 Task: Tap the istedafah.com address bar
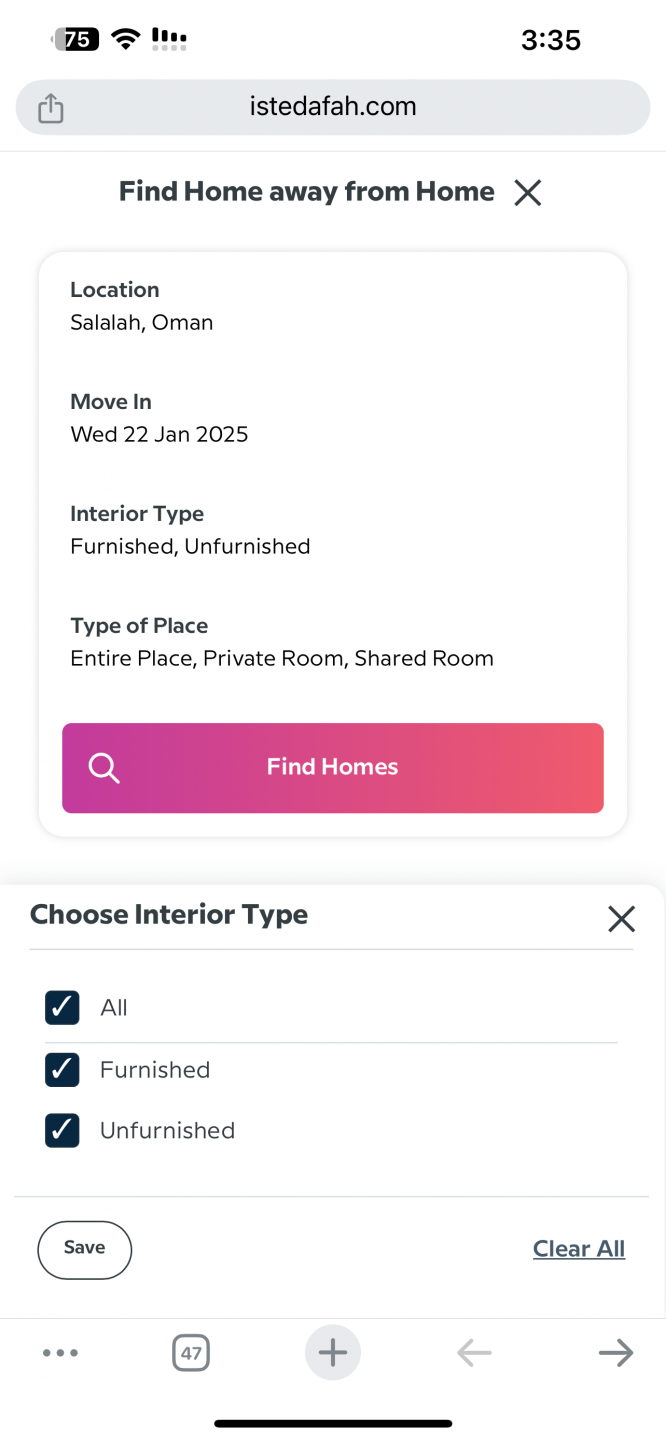333,107
